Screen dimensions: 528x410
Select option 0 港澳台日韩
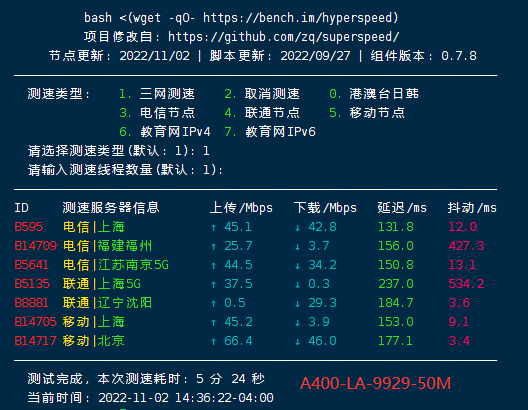(374, 94)
